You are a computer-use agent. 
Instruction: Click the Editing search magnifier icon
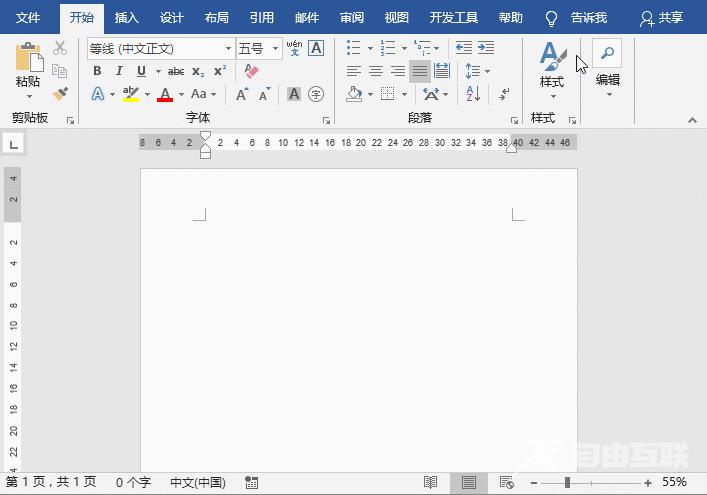point(607,53)
